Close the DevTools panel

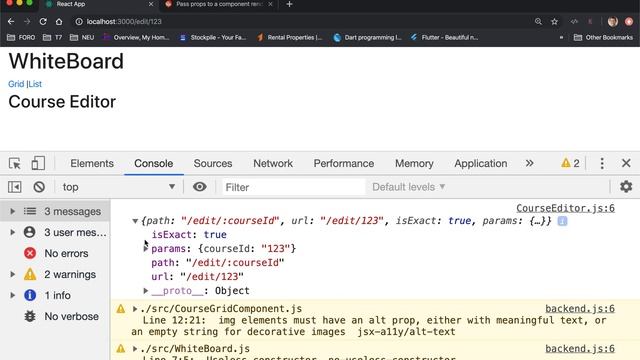coord(626,163)
